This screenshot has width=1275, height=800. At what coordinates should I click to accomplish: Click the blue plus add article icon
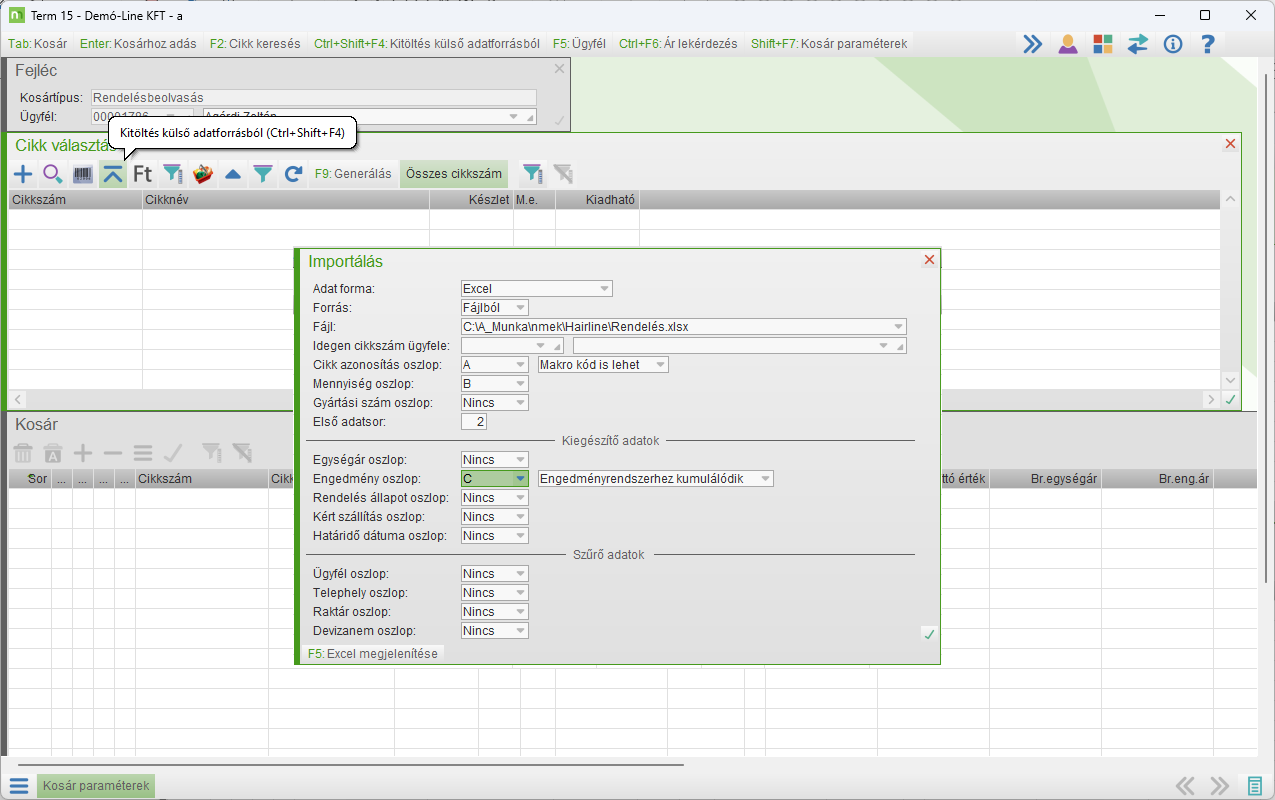(22, 174)
